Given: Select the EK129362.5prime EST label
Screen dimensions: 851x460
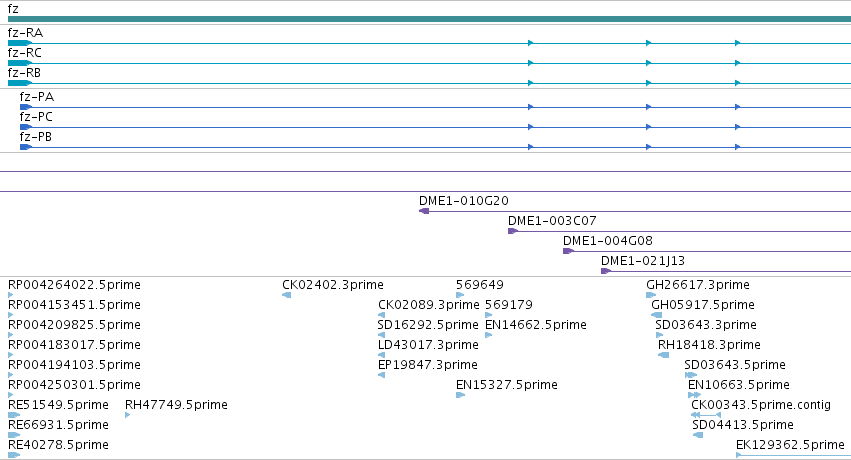Looking at the screenshot, I should [790, 445].
